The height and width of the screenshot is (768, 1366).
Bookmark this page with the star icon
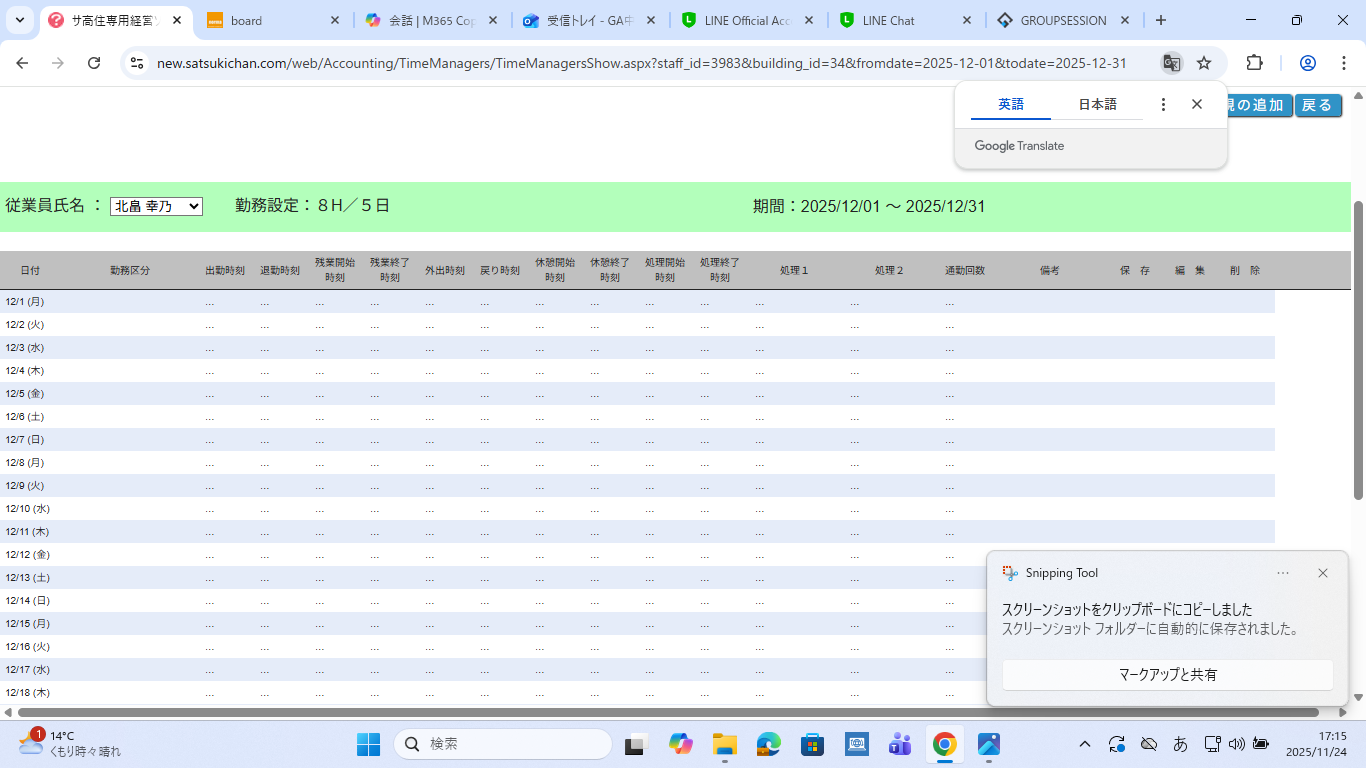click(1204, 63)
